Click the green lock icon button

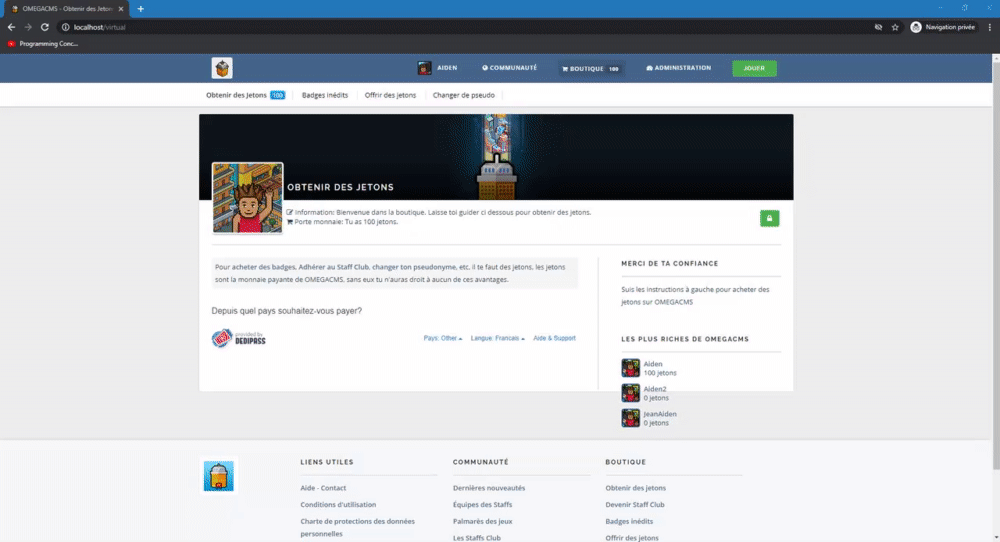[x=769, y=218]
